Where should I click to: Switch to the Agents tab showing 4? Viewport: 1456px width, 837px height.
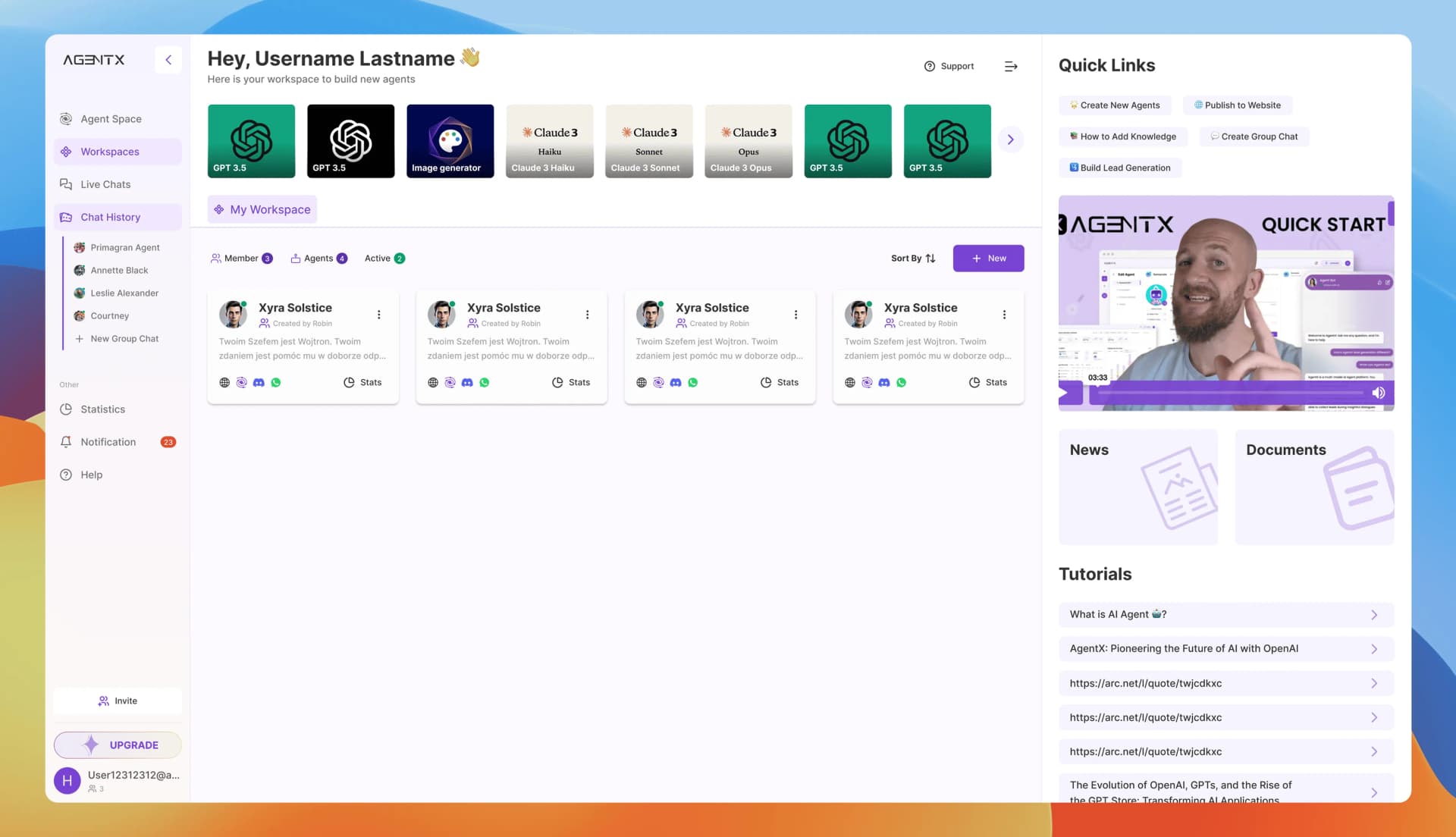coord(318,258)
